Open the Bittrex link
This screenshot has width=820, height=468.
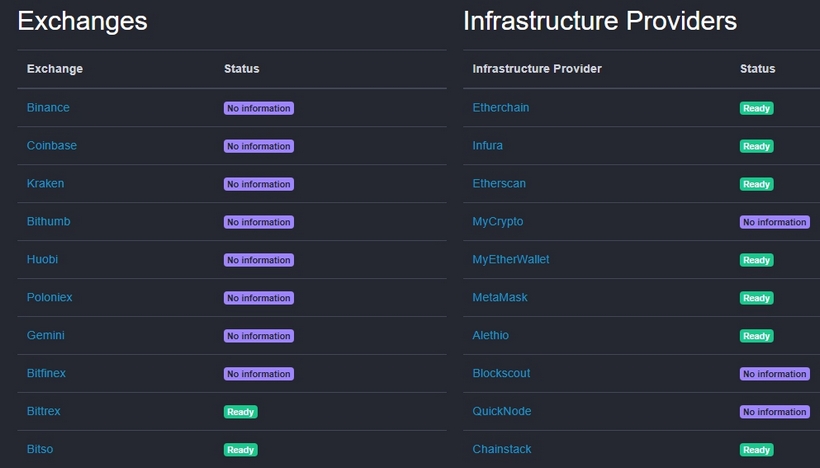click(x=44, y=412)
